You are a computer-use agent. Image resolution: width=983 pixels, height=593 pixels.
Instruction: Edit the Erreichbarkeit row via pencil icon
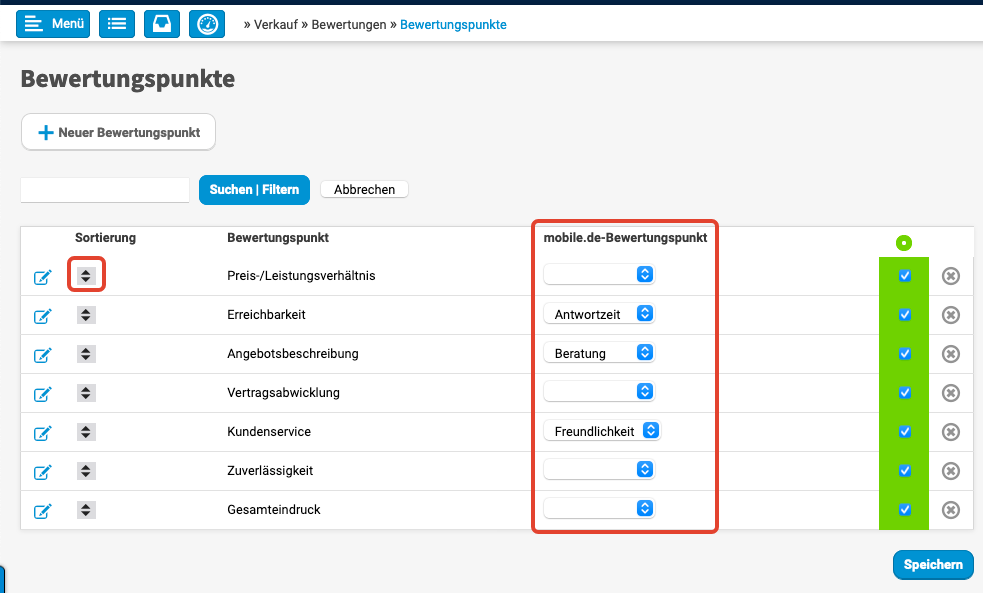click(43, 315)
